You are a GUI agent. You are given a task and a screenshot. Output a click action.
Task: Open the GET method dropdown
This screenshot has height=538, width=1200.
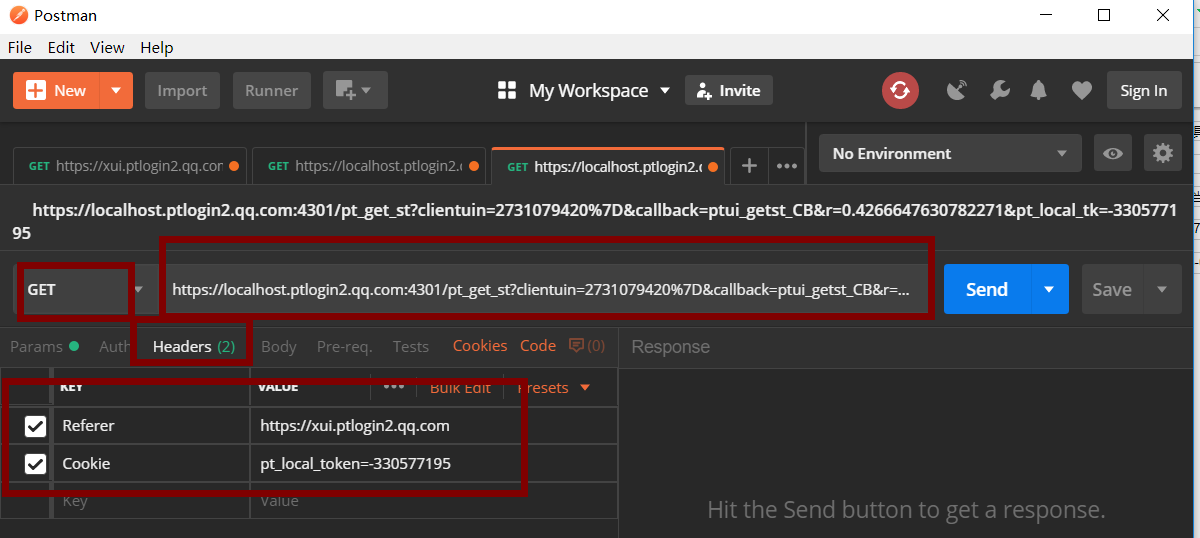click(x=87, y=289)
